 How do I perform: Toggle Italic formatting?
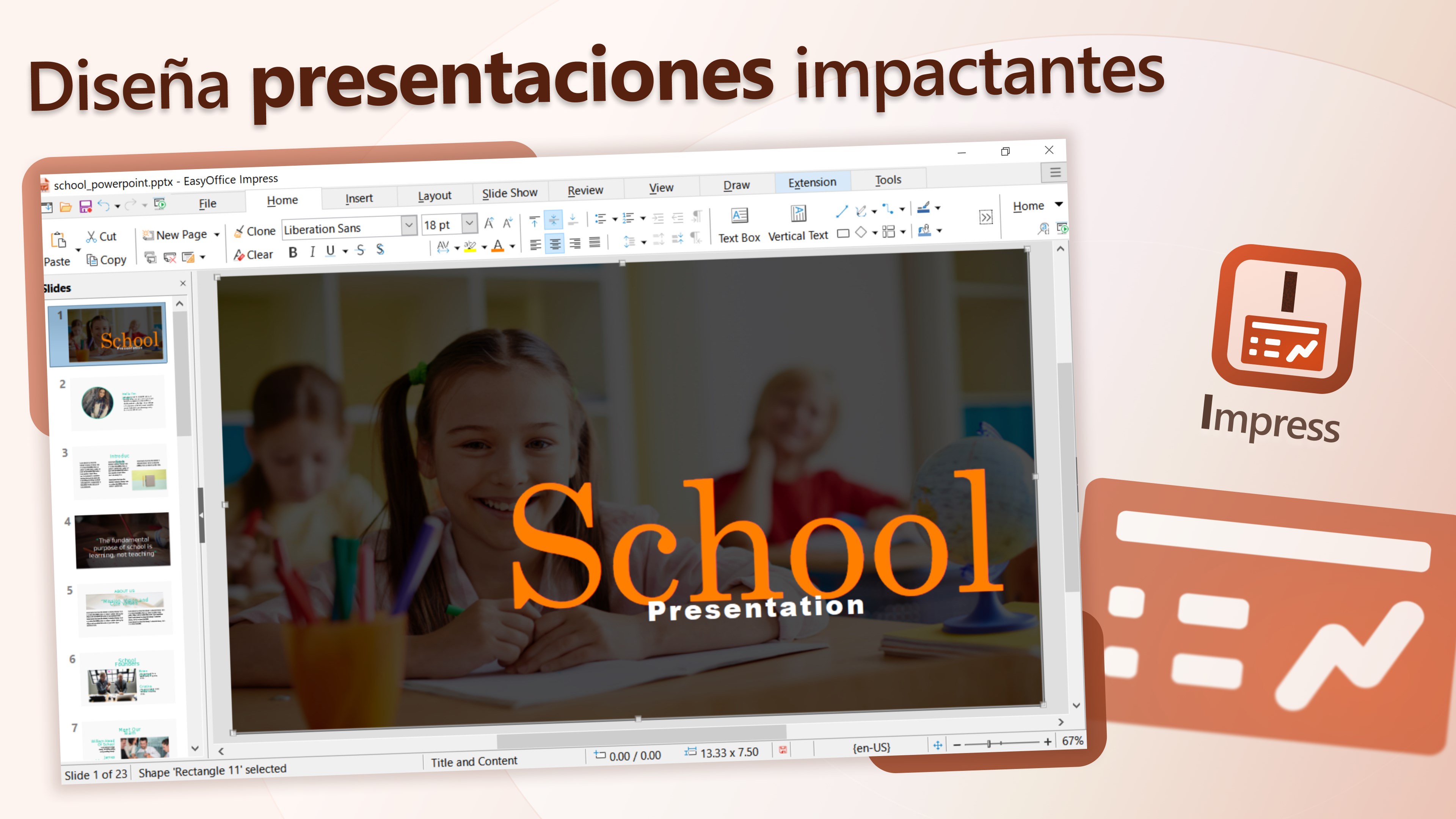coord(312,251)
